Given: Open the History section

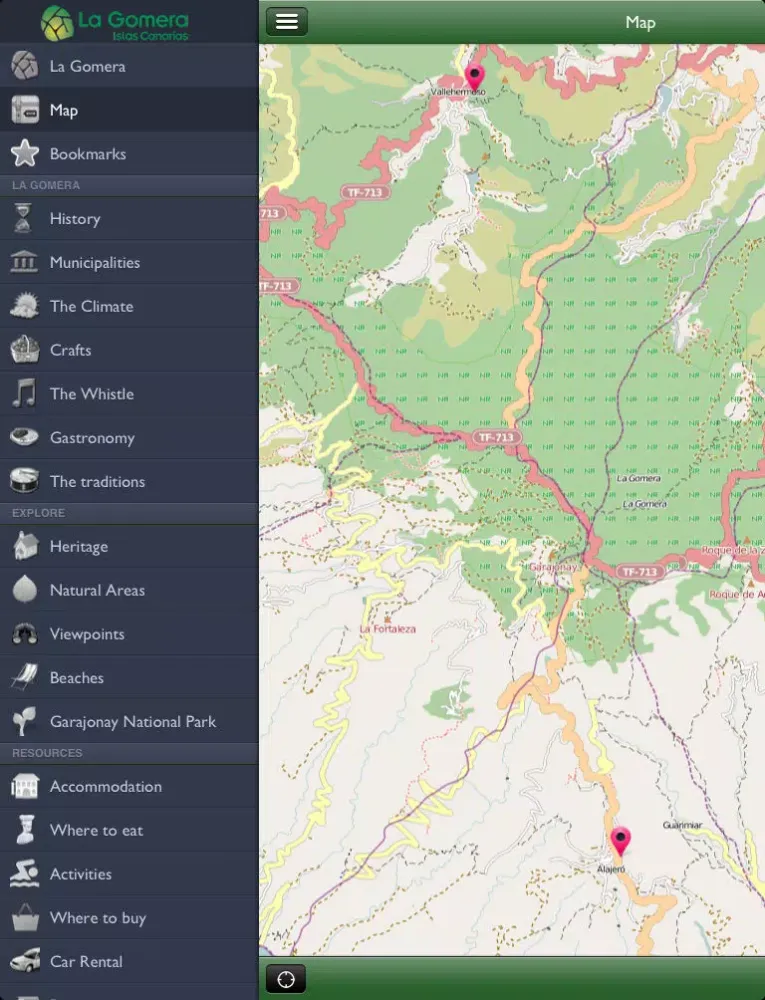Looking at the screenshot, I should pyautogui.click(x=129, y=218).
